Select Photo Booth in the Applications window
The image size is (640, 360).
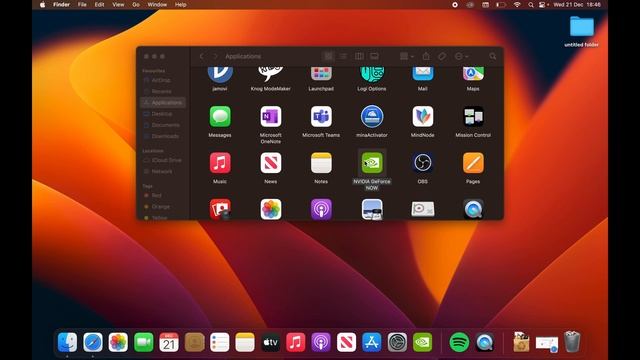[x=220, y=209]
